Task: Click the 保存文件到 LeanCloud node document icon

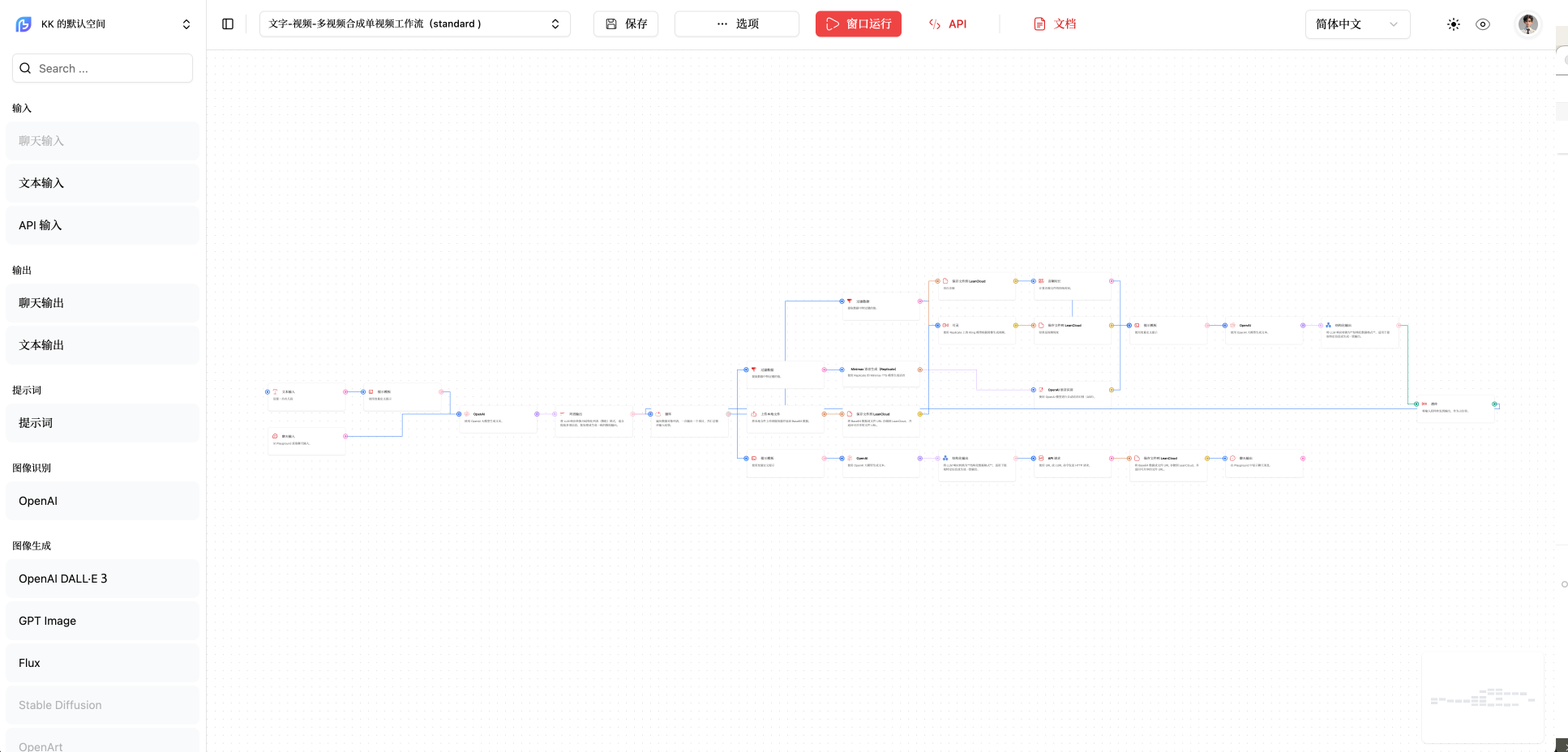Action: click(945, 281)
